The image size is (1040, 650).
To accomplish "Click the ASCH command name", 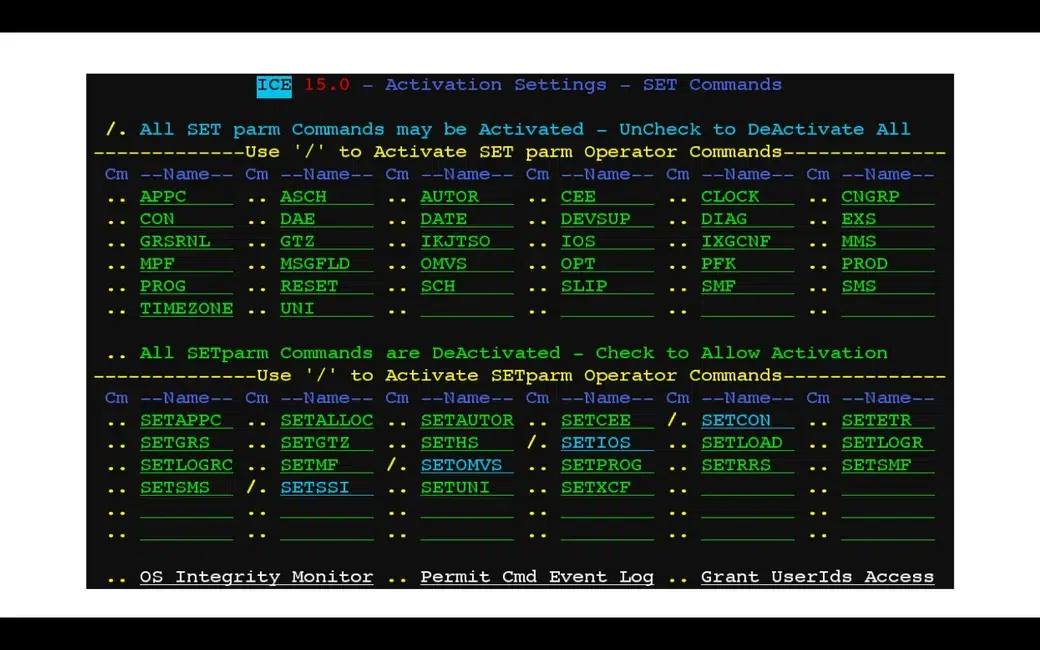I will (303, 197).
